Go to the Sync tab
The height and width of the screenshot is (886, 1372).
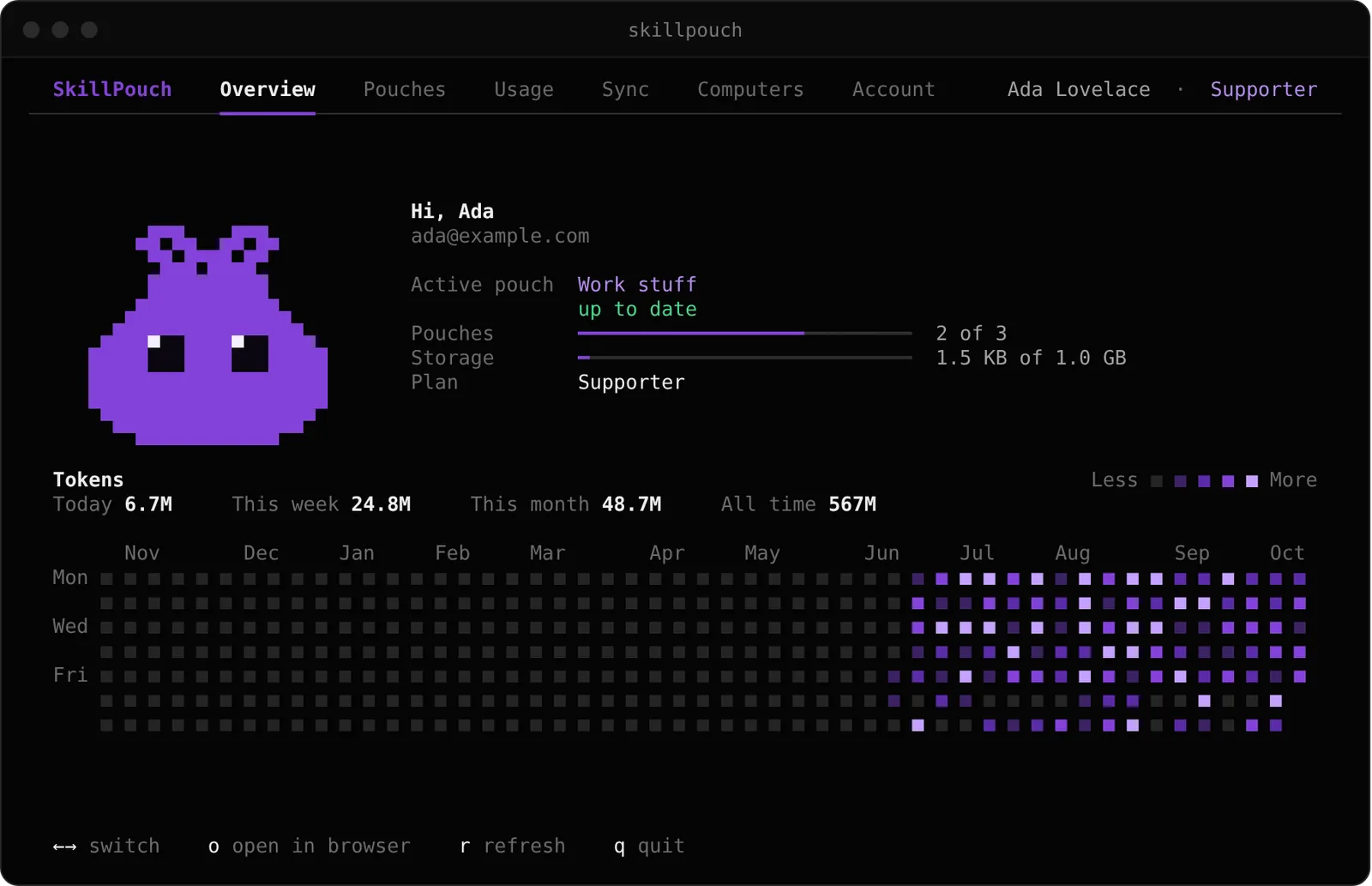pos(625,89)
